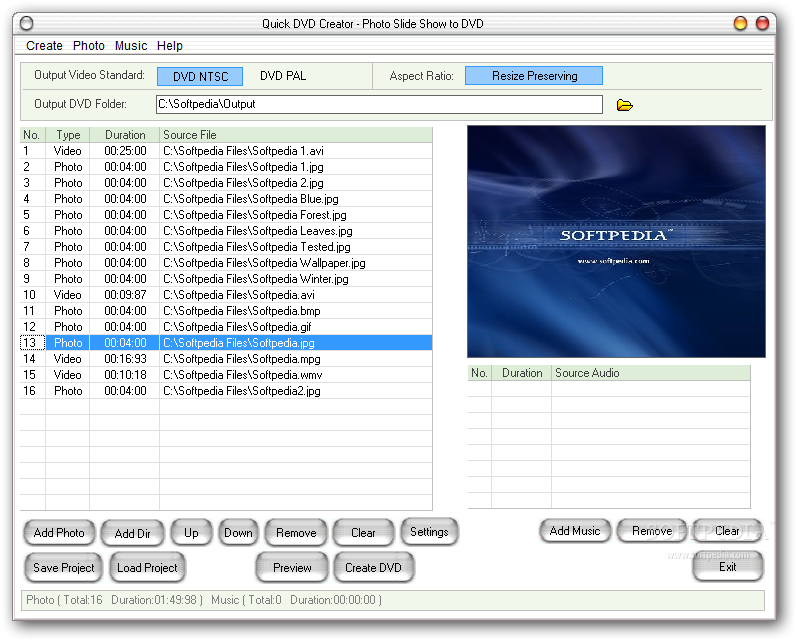The image size is (797, 641).
Task: Click the grey round button at title bar left
Action: click(26, 23)
